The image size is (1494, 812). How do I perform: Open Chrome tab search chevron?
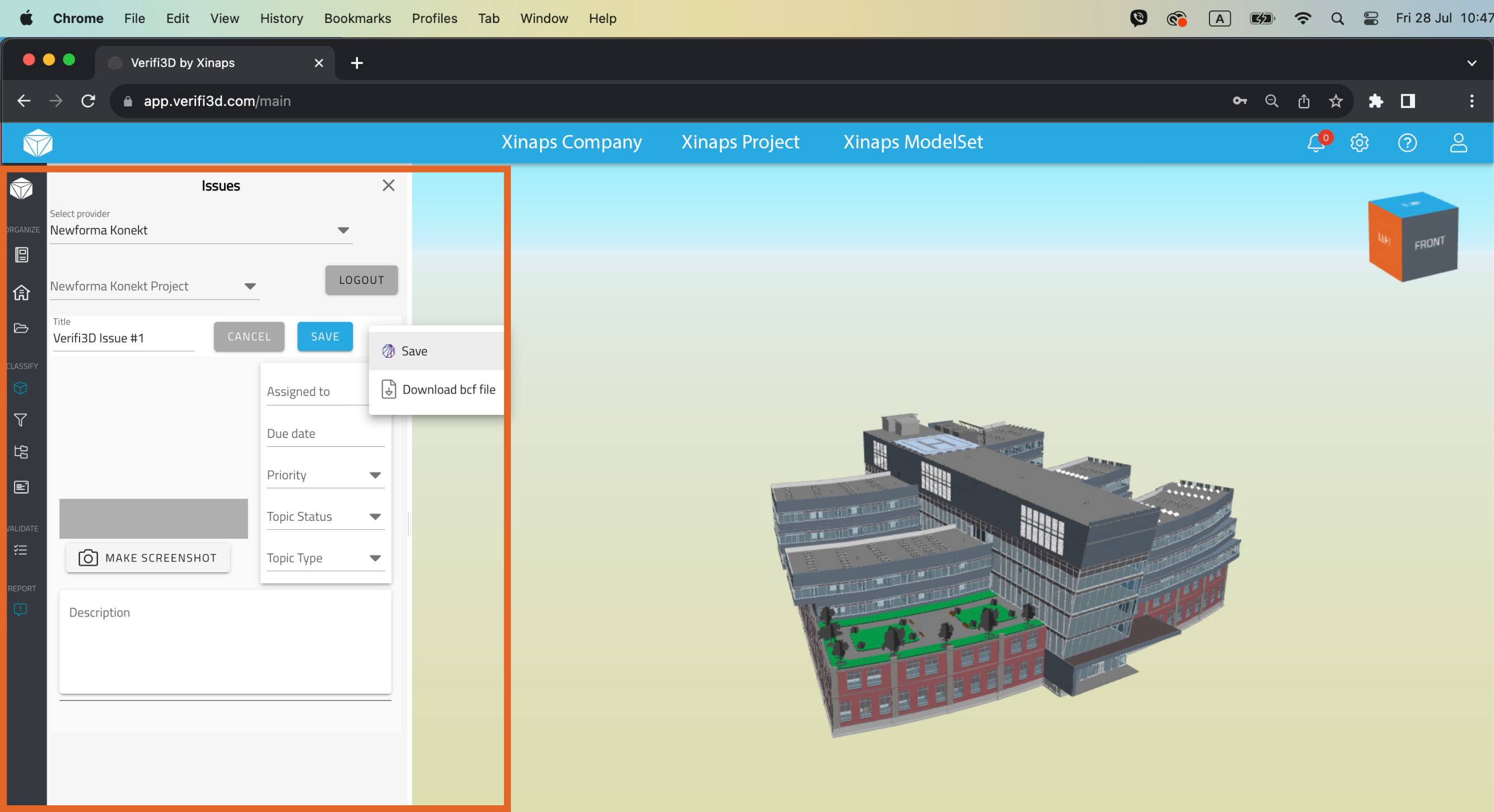click(x=1472, y=63)
